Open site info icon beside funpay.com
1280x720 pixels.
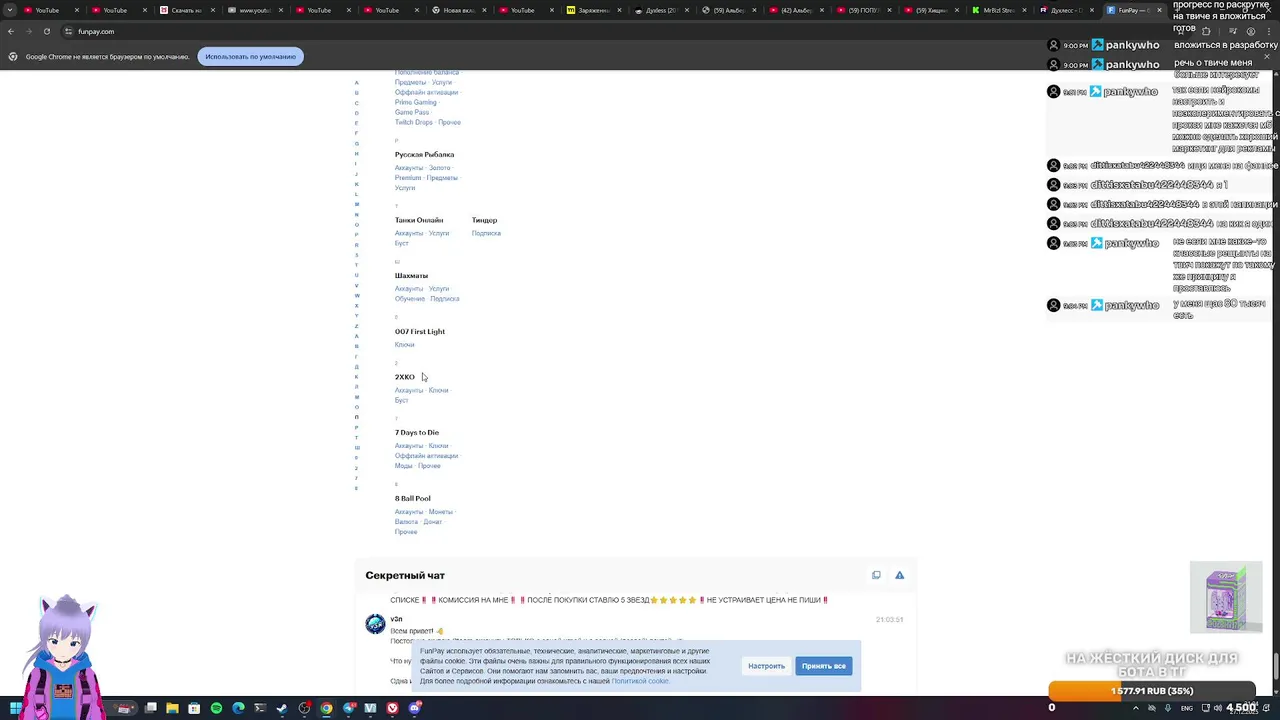click(67, 31)
